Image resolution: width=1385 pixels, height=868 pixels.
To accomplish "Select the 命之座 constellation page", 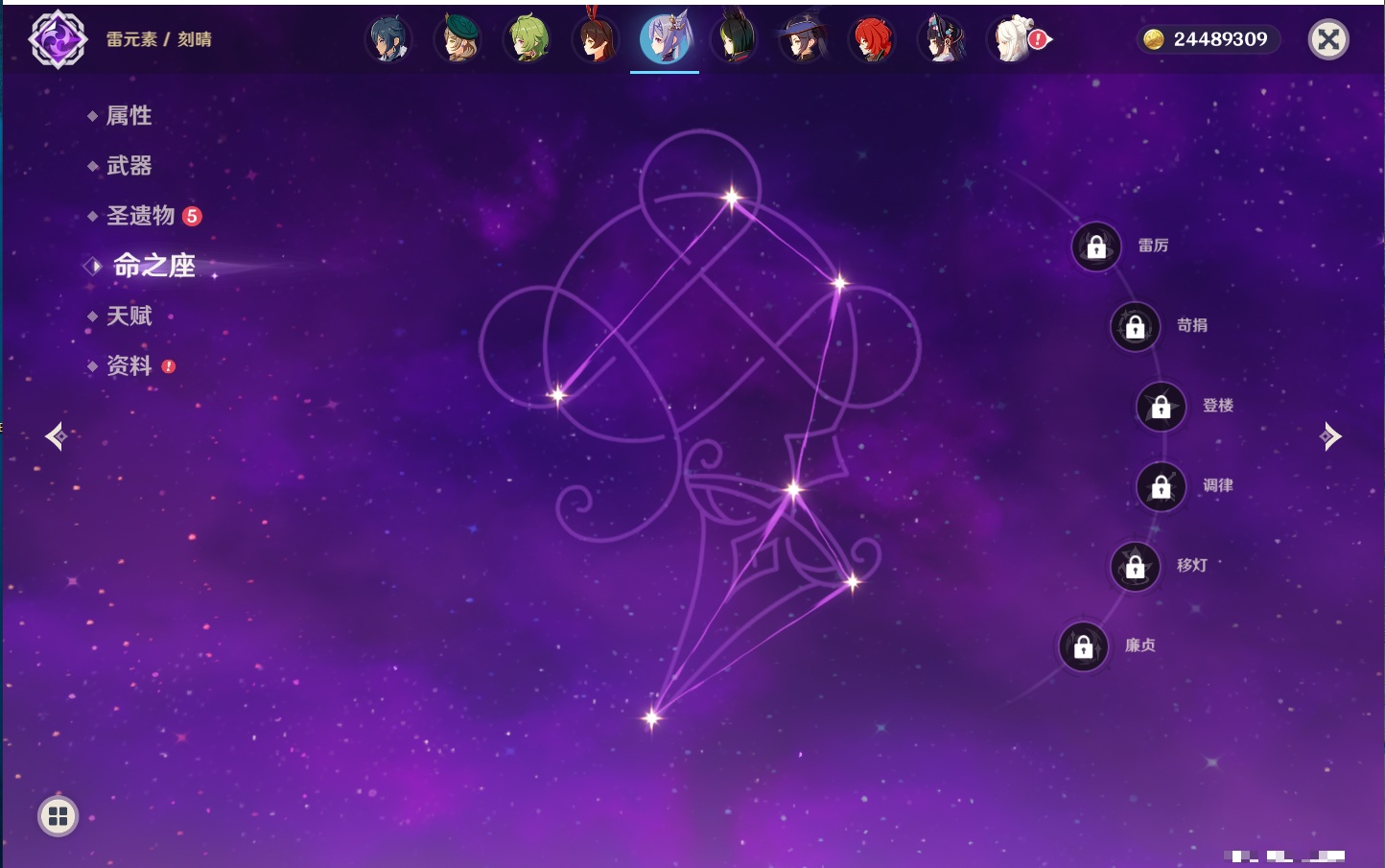I will click(154, 266).
